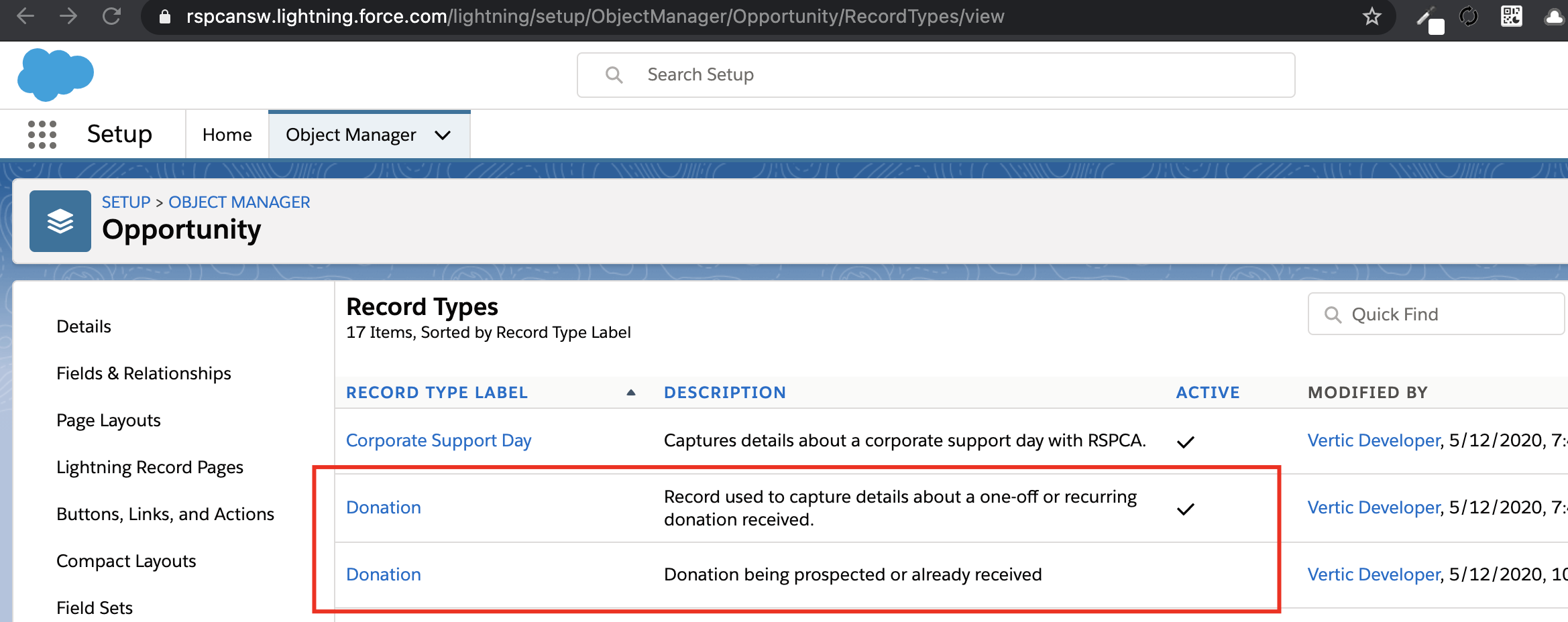Image resolution: width=1568 pixels, height=622 pixels.
Task: Click the Search Setup magnifying glass icon
Action: pos(614,74)
